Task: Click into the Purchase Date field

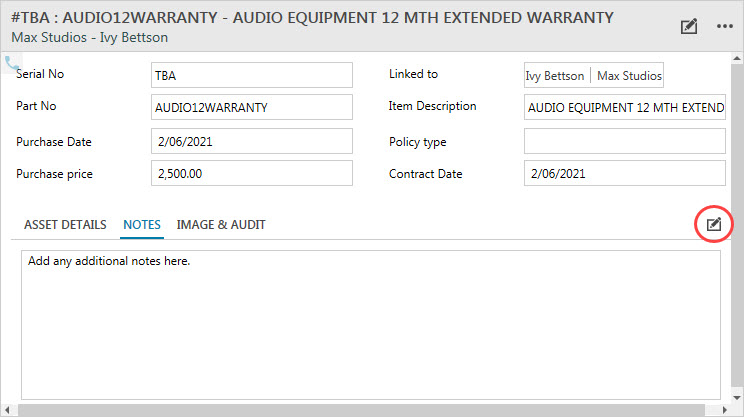Action: [x=252, y=141]
